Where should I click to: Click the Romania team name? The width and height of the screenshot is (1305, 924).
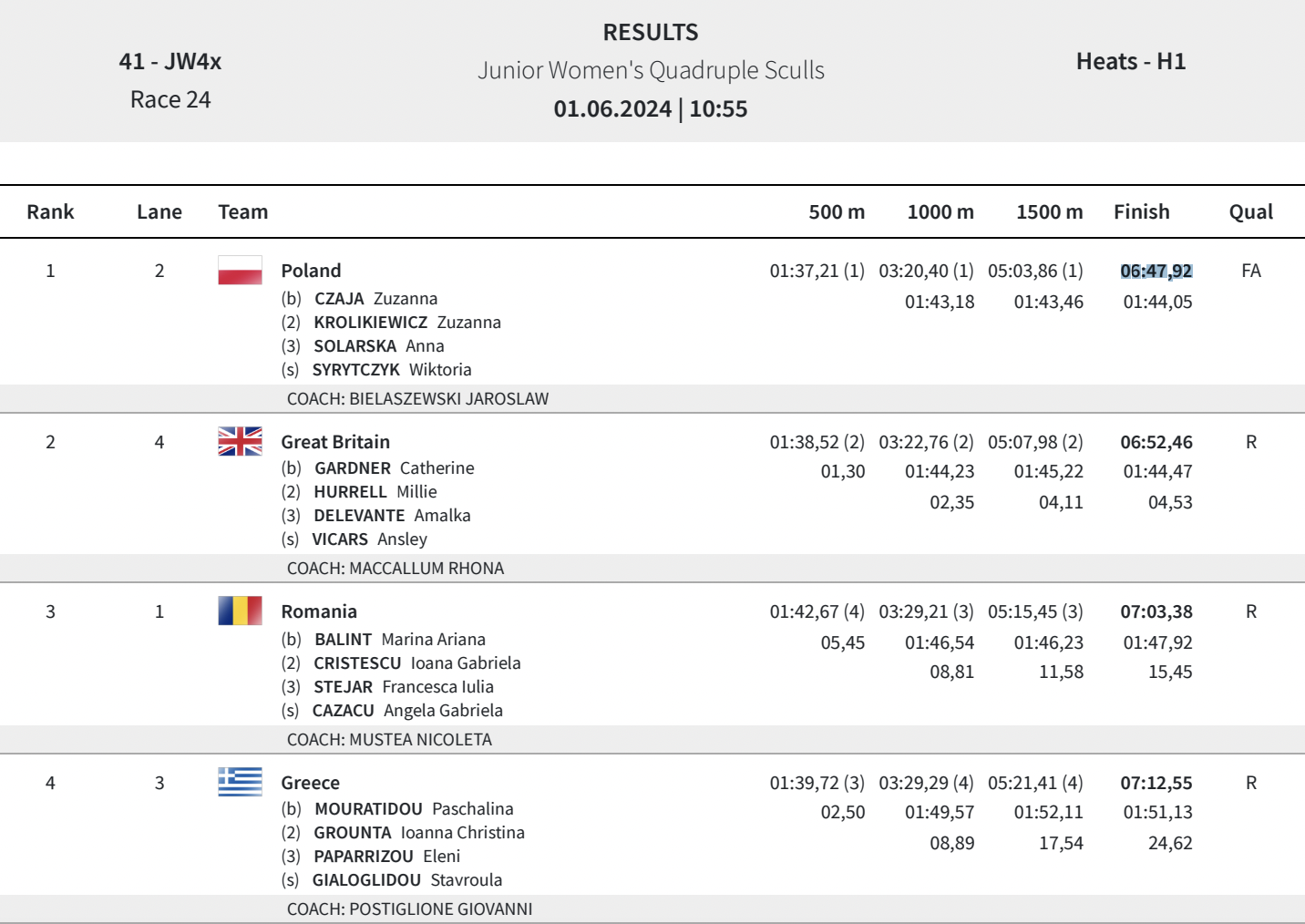pos(319,611)
